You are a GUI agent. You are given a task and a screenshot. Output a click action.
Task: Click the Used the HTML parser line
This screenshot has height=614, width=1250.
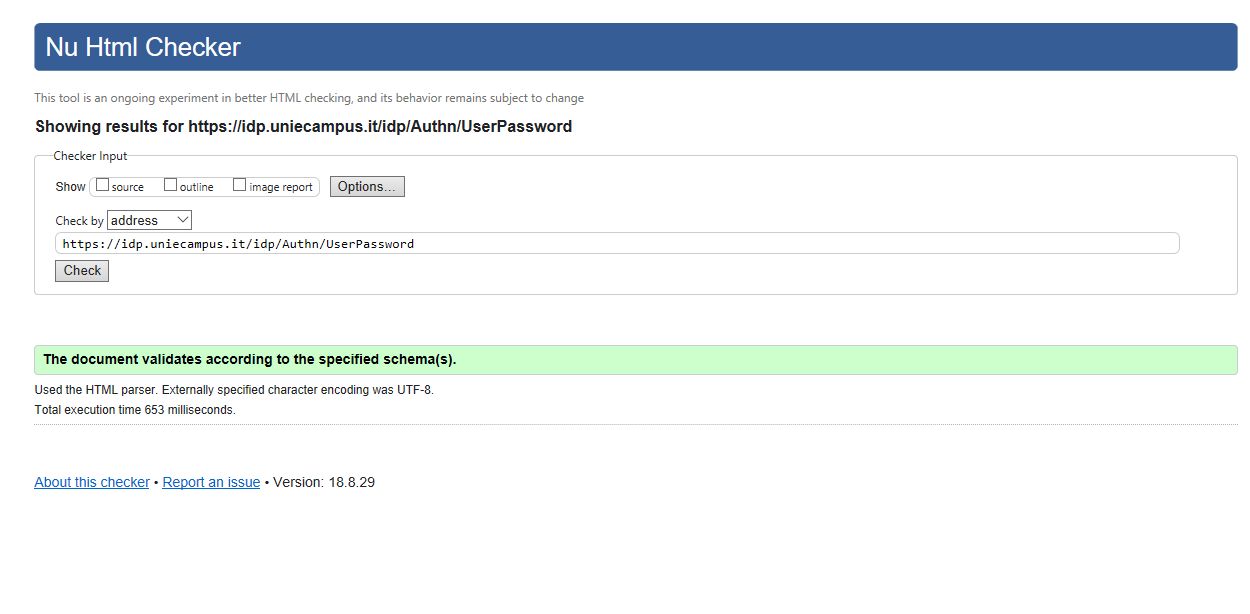coord(234,390)
